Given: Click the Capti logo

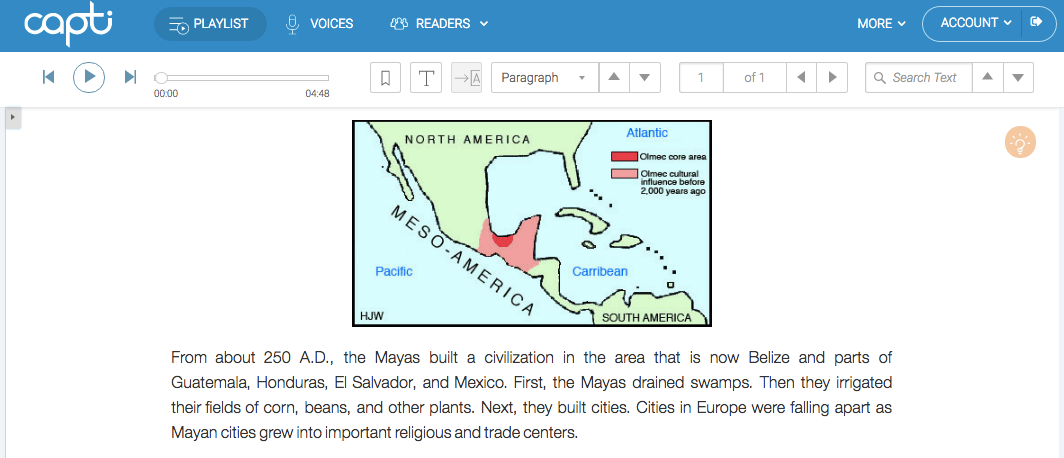Looking at the screenshot, I should 68,23.
